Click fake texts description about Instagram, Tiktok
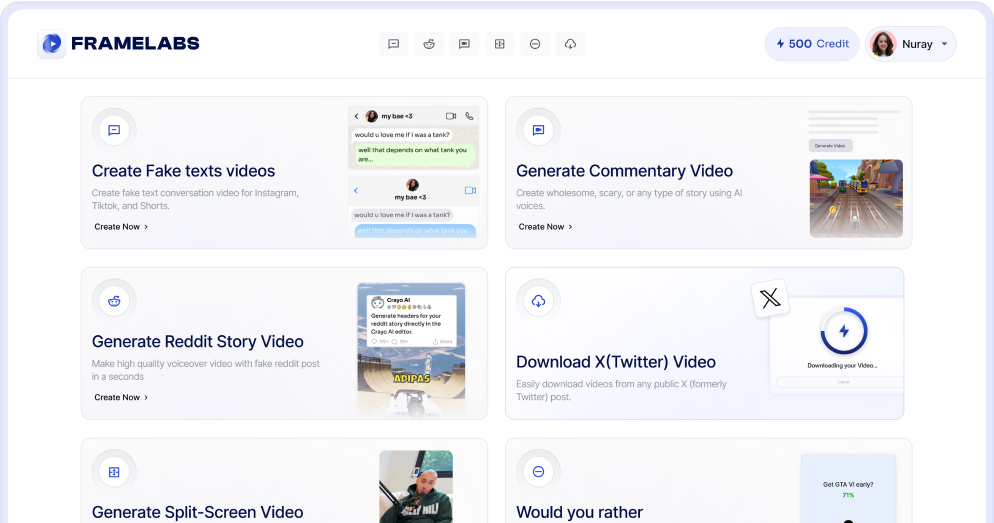The image size is (994, 523). (x=195, y=199)
